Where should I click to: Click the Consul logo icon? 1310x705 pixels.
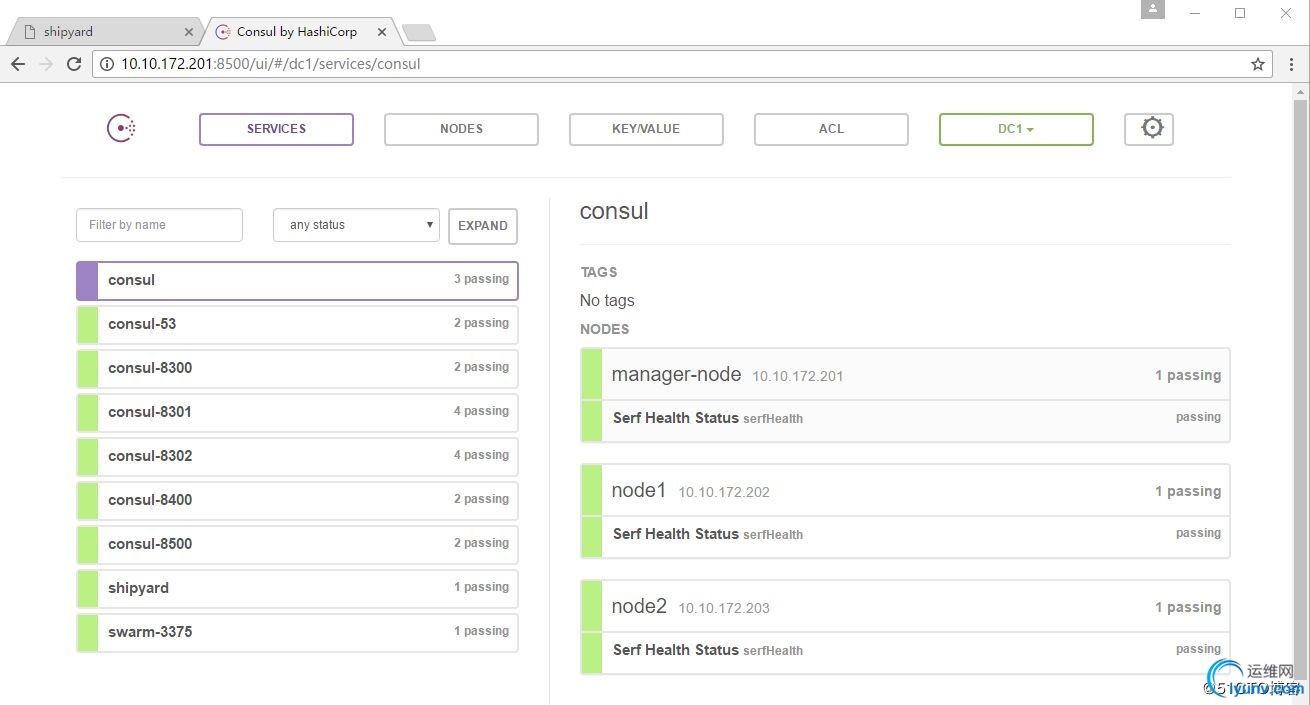tap(121, 128)
